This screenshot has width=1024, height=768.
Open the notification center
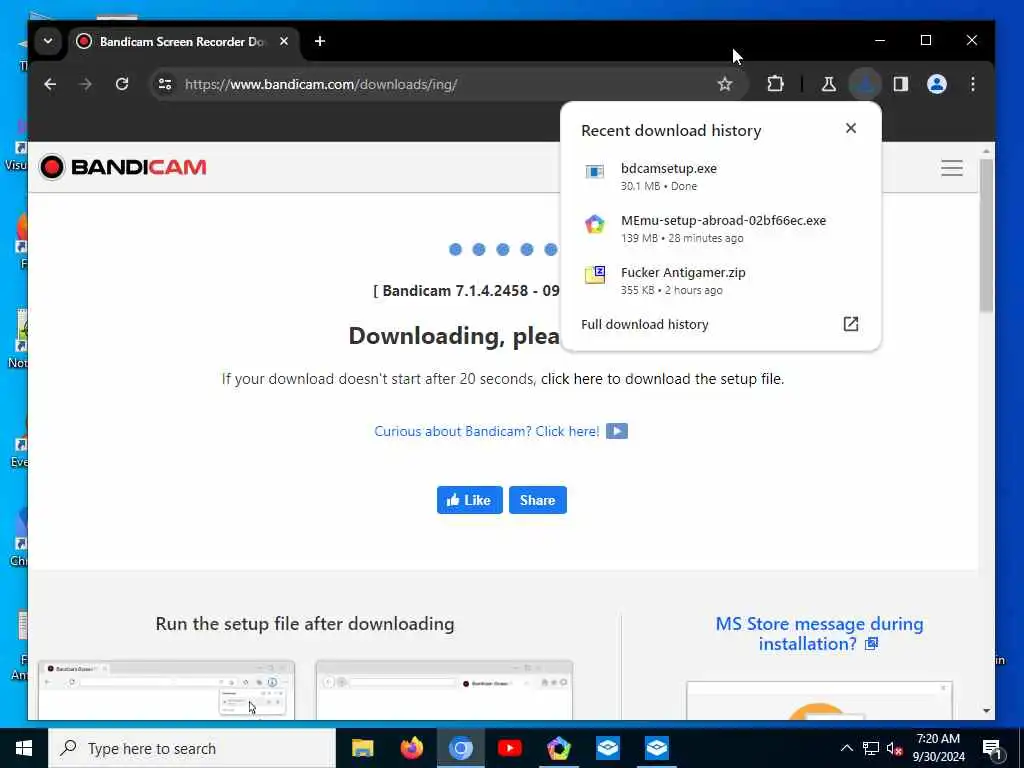pyautogui.click(x=992, y=749)
